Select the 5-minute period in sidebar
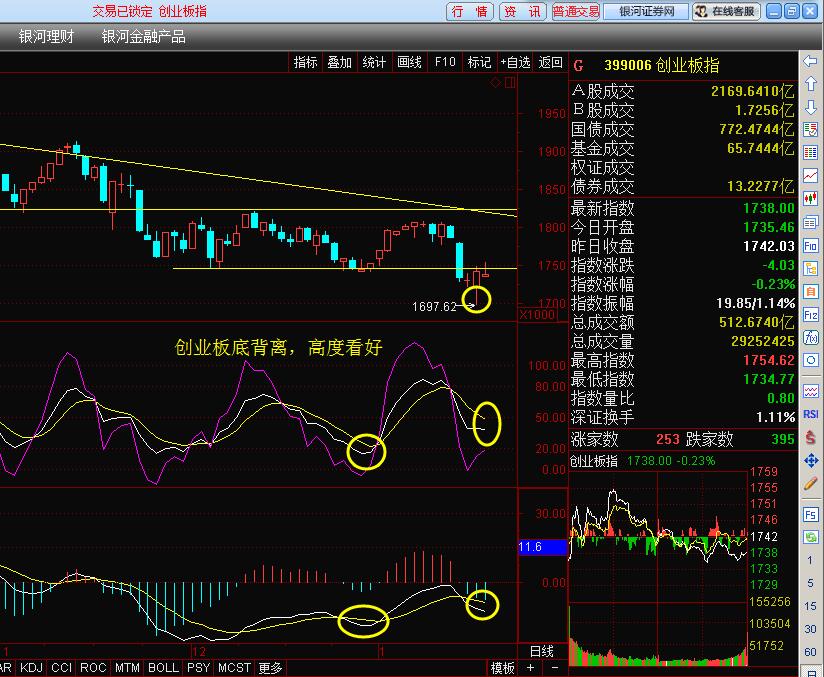 tap(810, 583)
